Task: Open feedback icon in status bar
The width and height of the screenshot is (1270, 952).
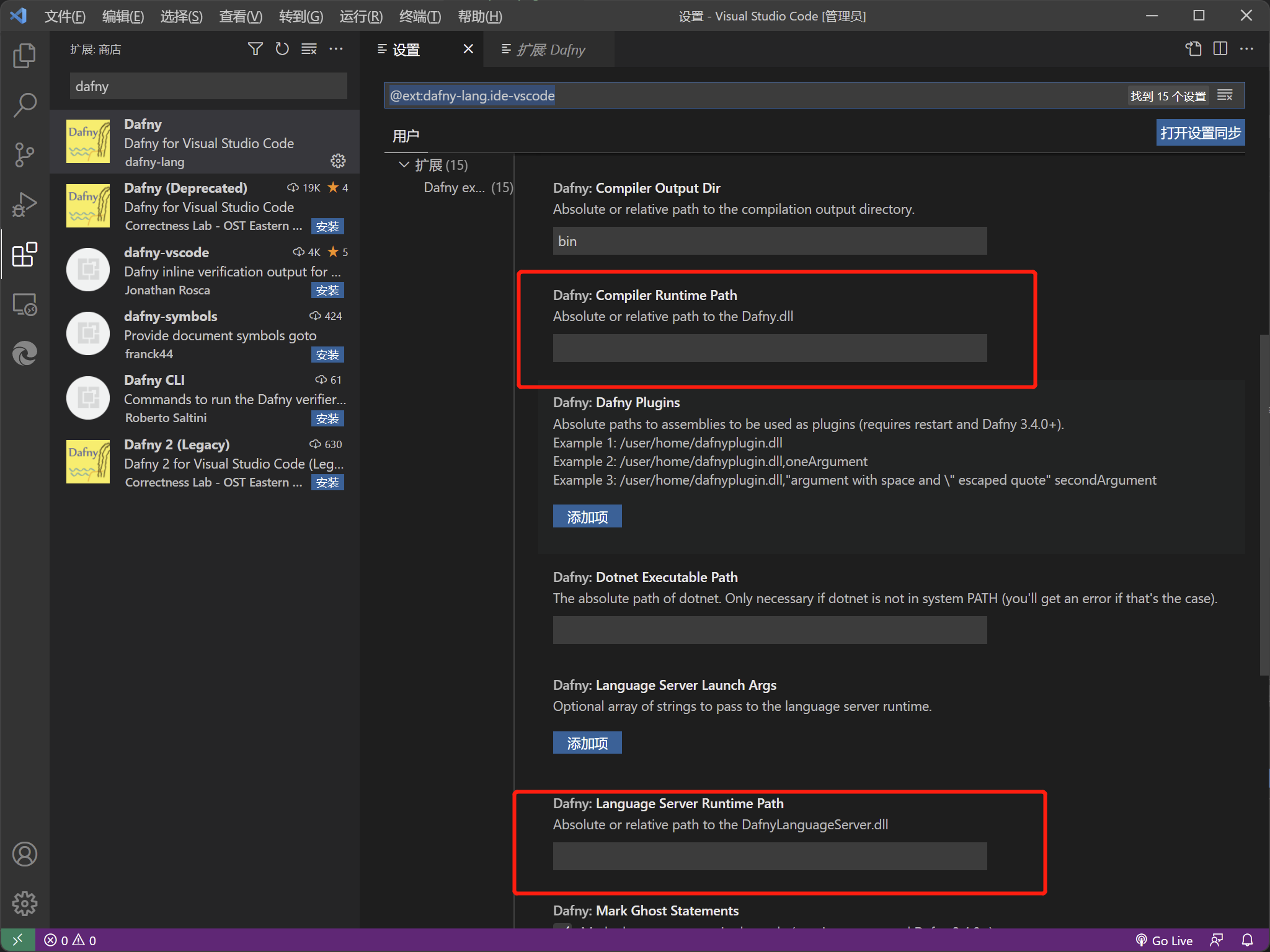Action: click(1217, 940)
